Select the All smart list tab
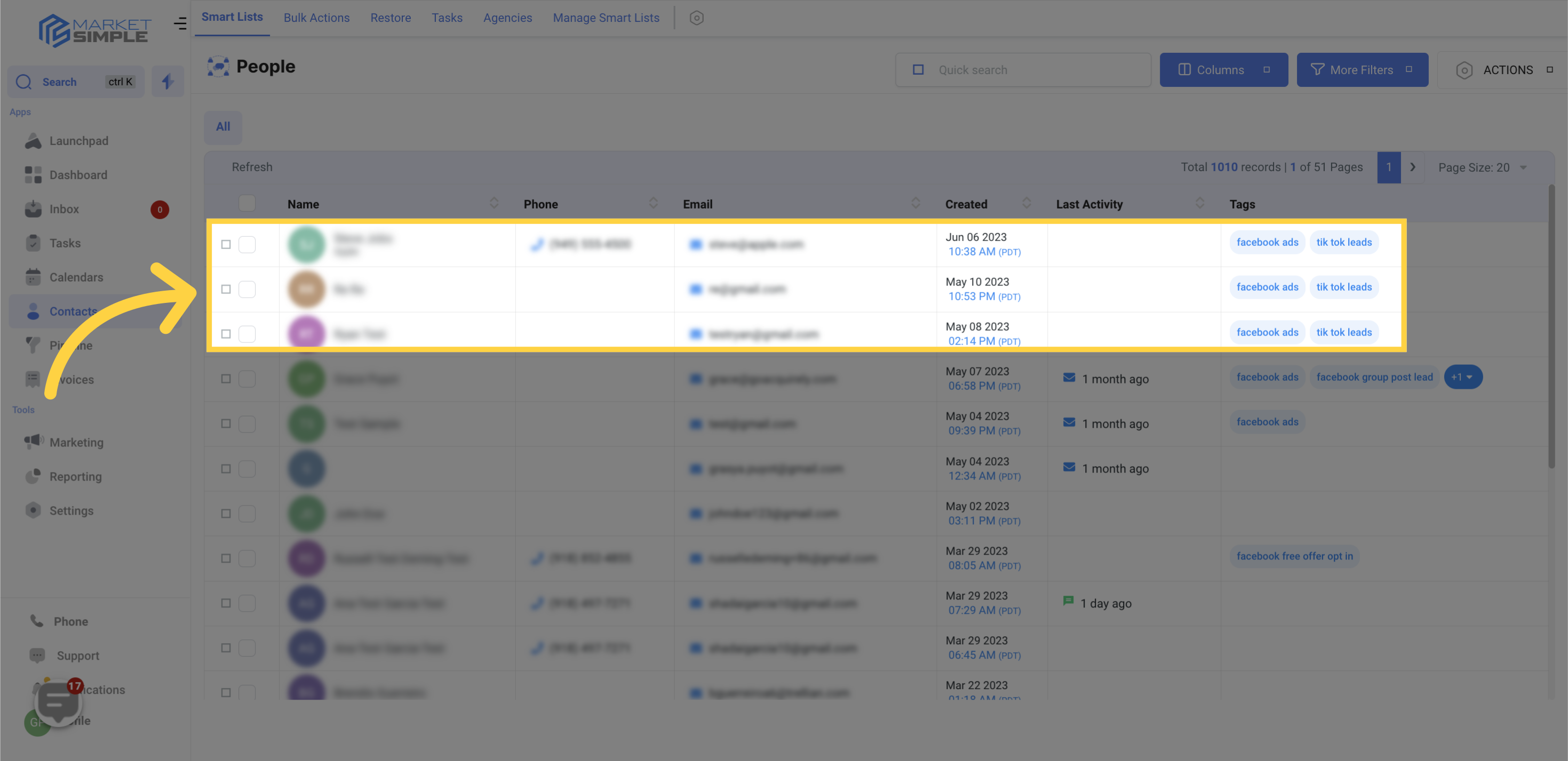This screenshot has height=761, width=1568. (x=223, y=126)
